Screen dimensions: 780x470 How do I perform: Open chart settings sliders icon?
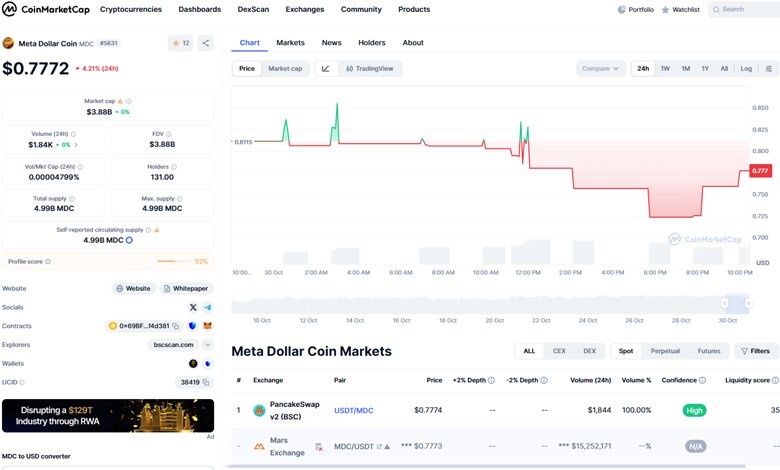769,69
